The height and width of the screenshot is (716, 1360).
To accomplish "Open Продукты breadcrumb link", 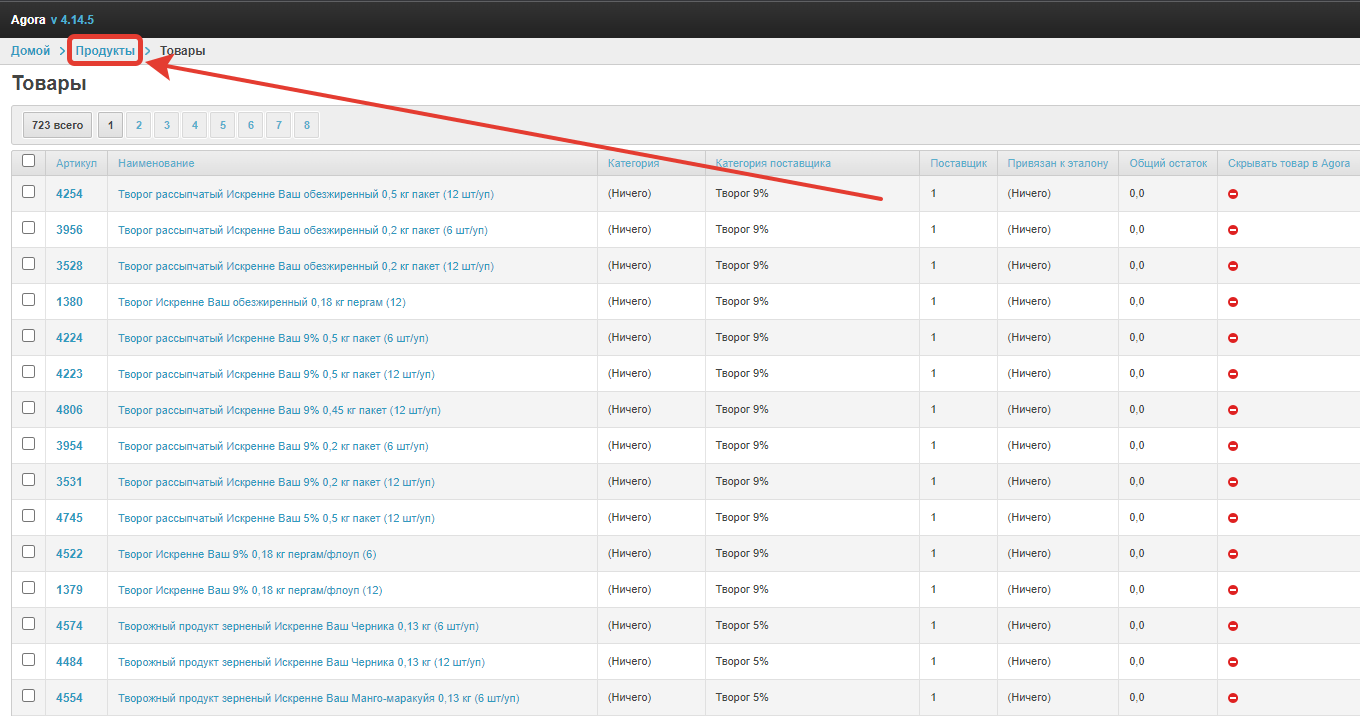I will pyautogui.click(x=105, y=51).
